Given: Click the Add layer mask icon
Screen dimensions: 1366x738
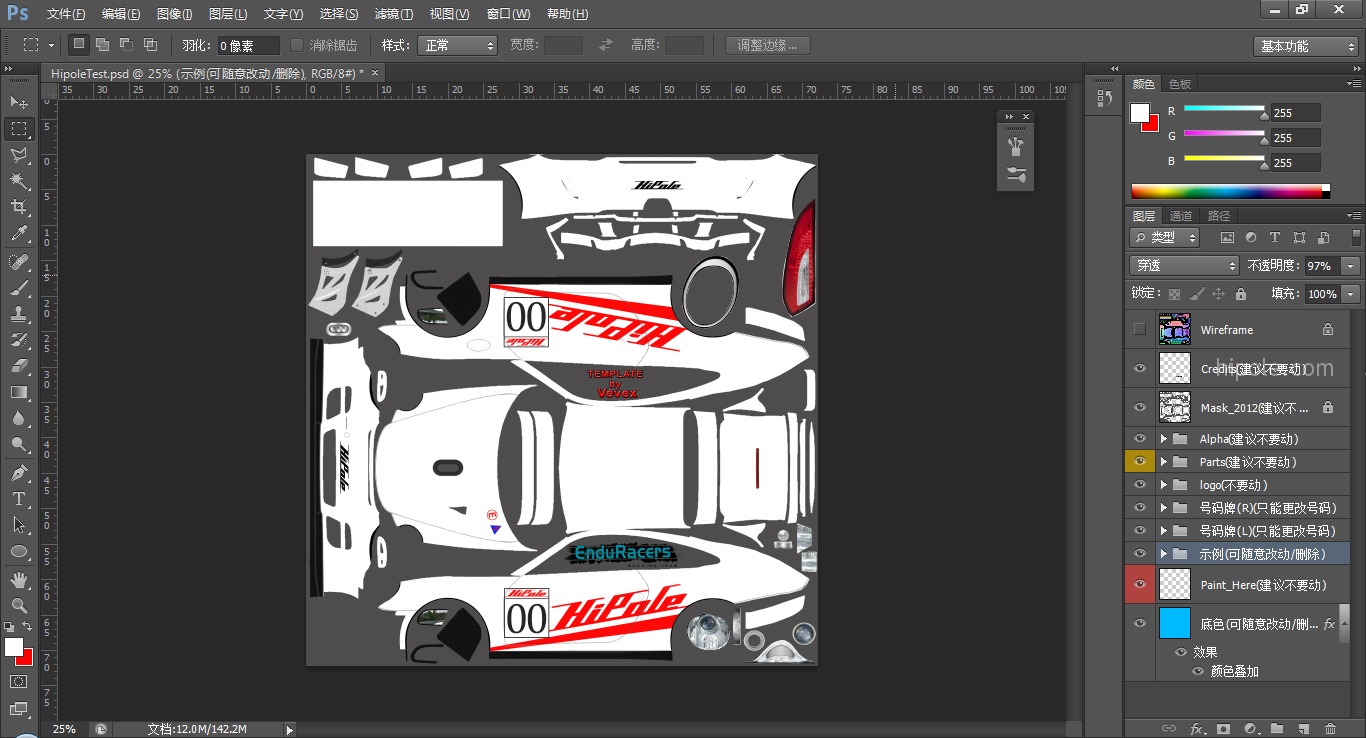Looking at the screenshot, I should pyautogui.click(x=1223, y=728).
